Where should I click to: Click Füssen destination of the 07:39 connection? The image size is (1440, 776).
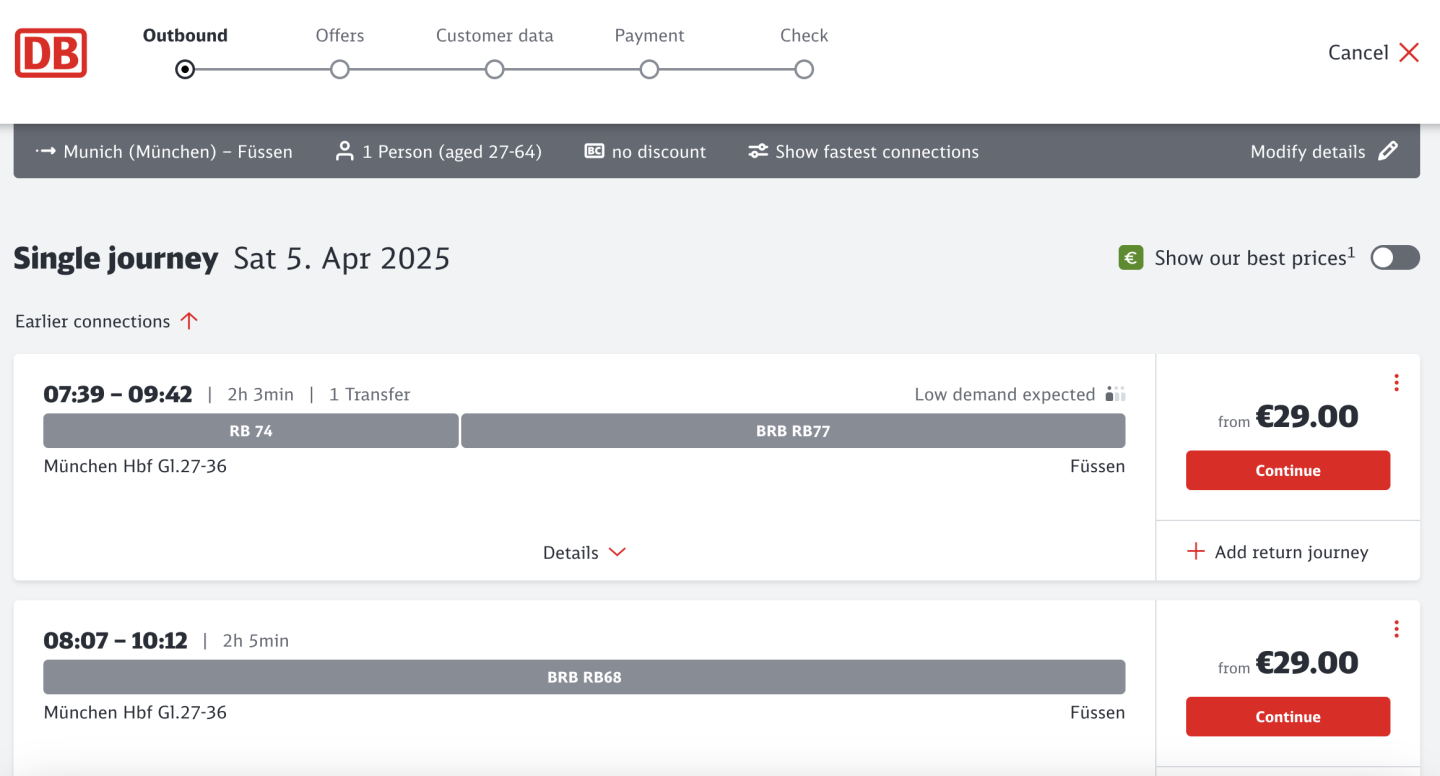[x=1097, y=466]
